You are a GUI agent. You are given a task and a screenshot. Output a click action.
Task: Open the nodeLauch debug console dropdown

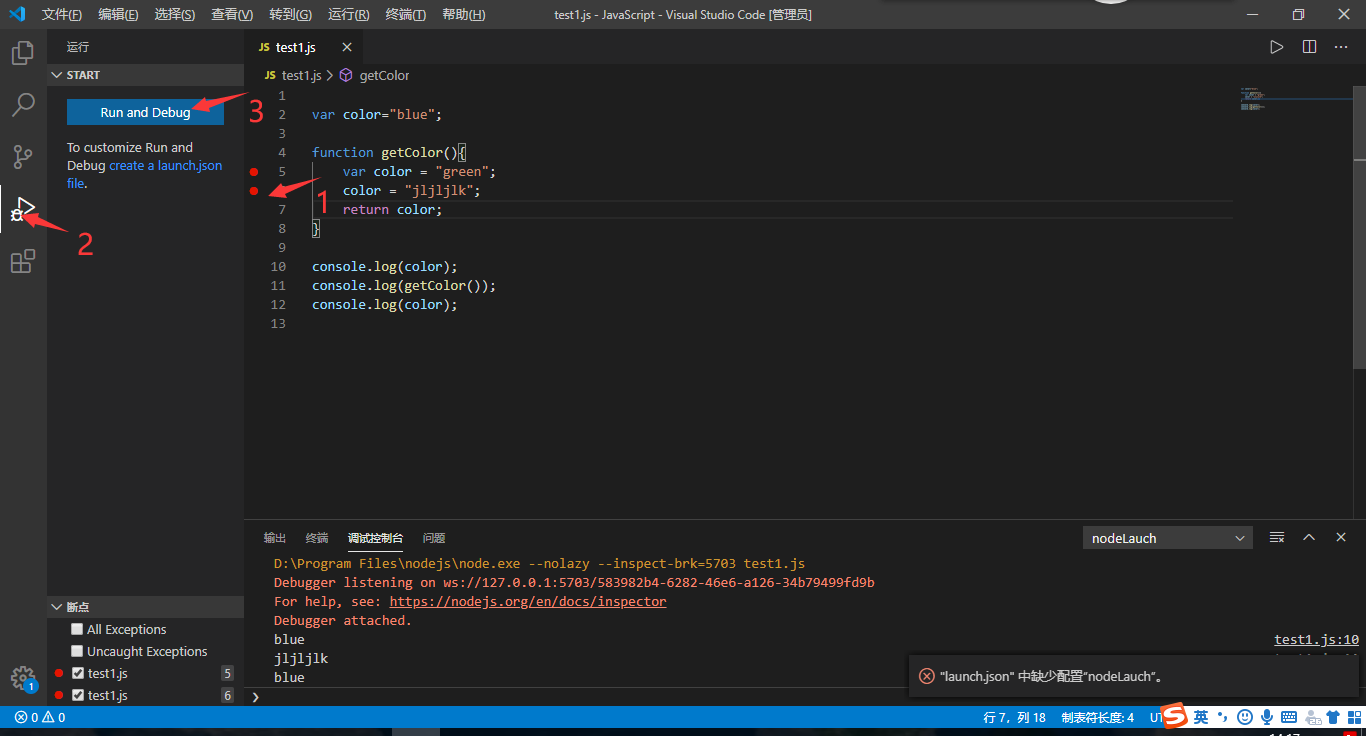pyautogui.click(x=1167, y=538)
